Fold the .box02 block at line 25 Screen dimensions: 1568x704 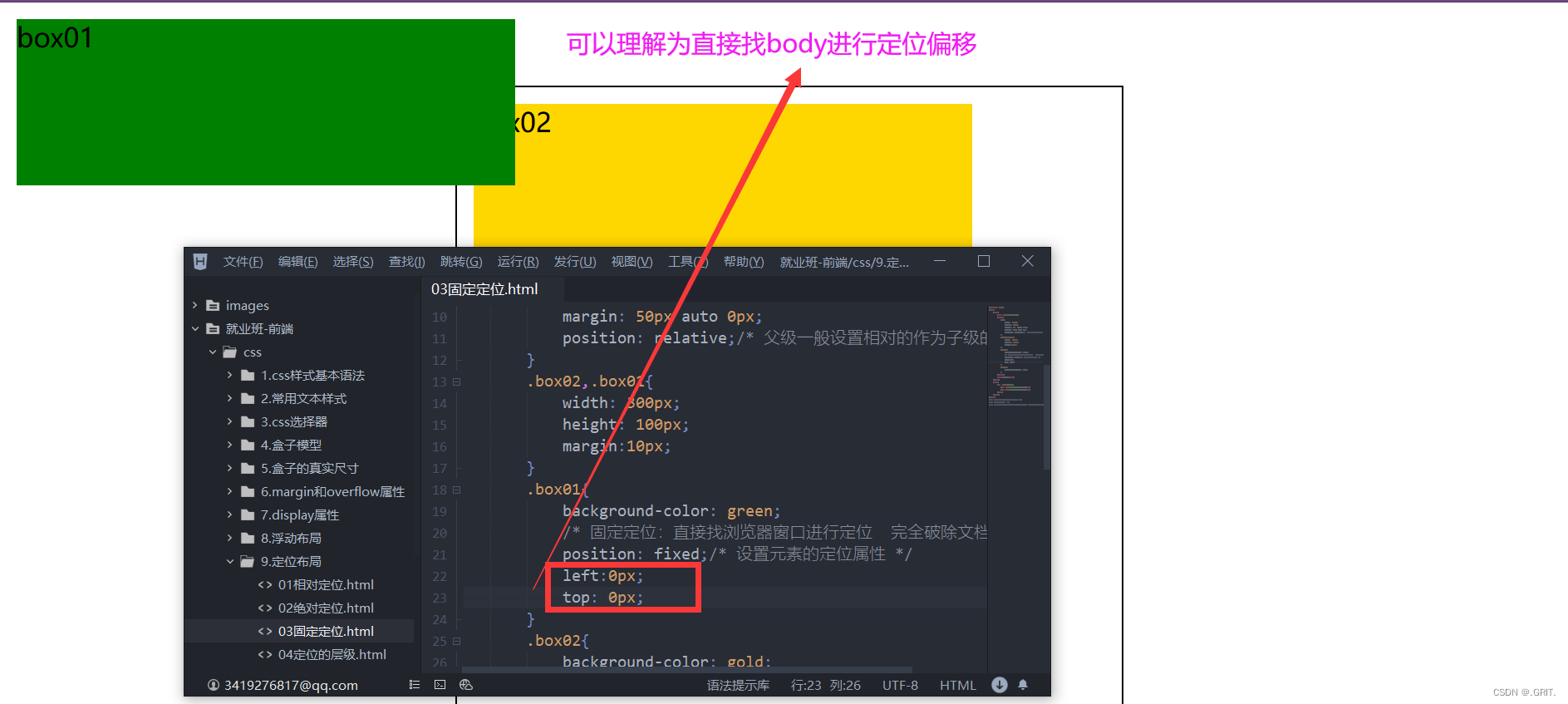[456, 642]
